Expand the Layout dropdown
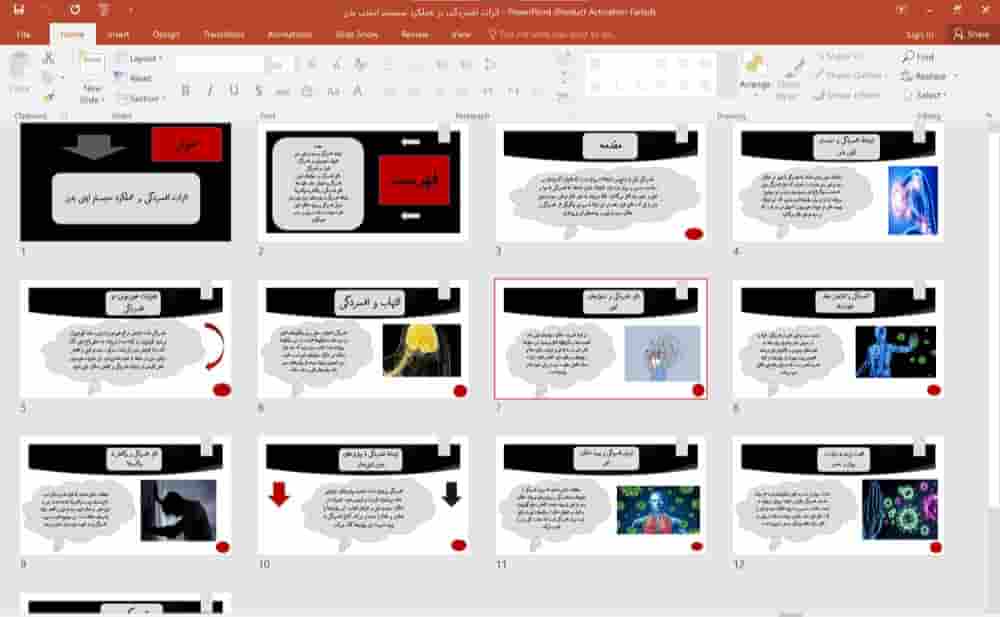1000x617 pixels. (x=143, y=58)
